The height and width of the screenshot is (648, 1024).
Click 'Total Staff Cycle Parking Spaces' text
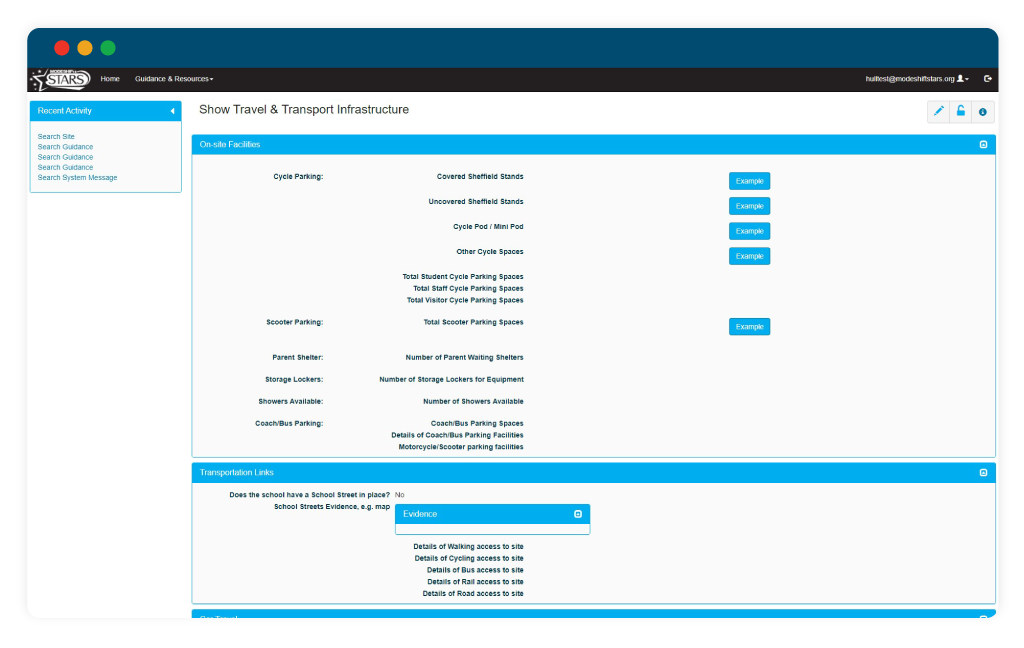[x=468, y=289]
